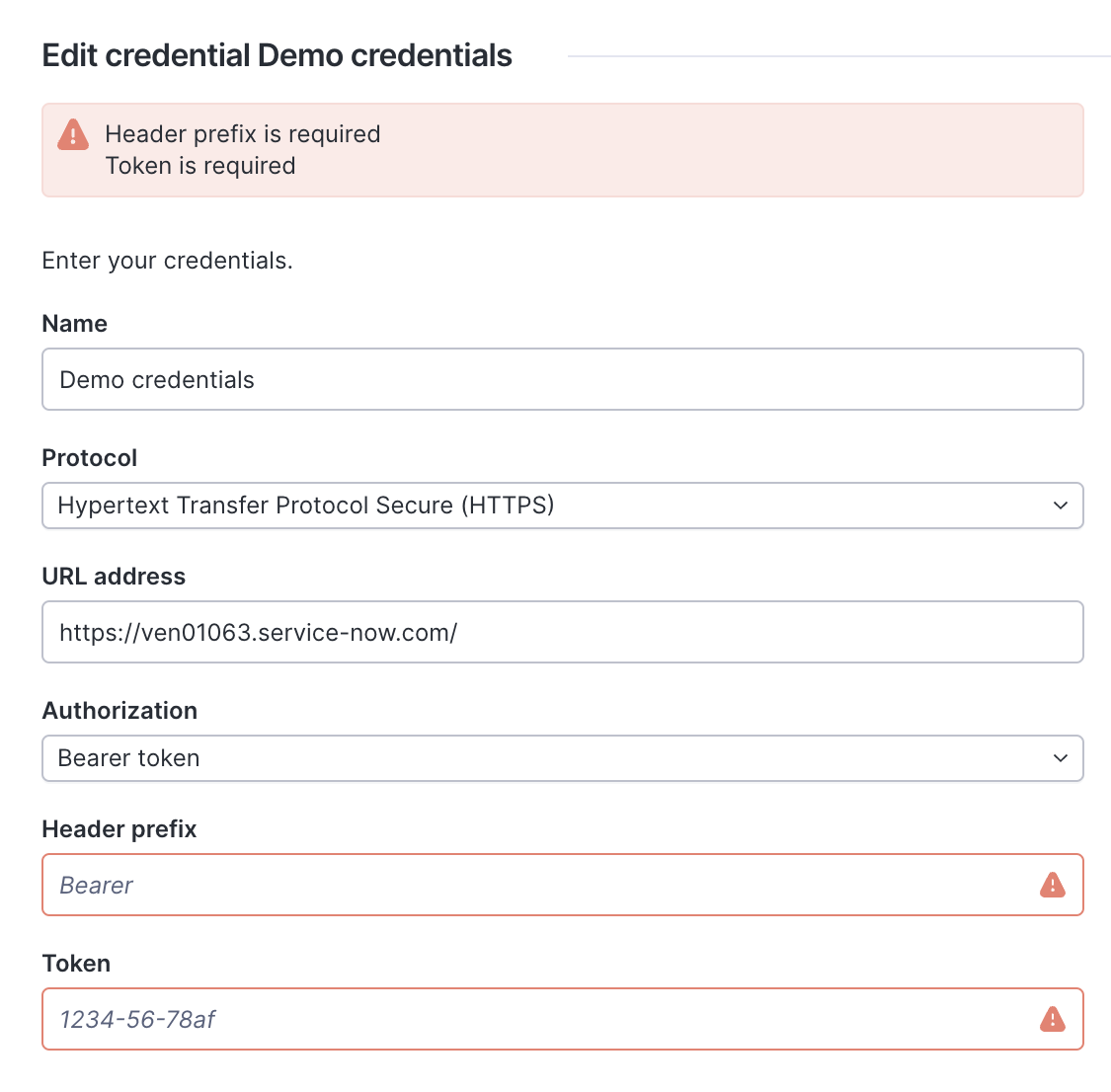This screenshot has height=1092, width=1111.
Task: Click the chevron arrow on the Protocol selector
Action: 1061,506
